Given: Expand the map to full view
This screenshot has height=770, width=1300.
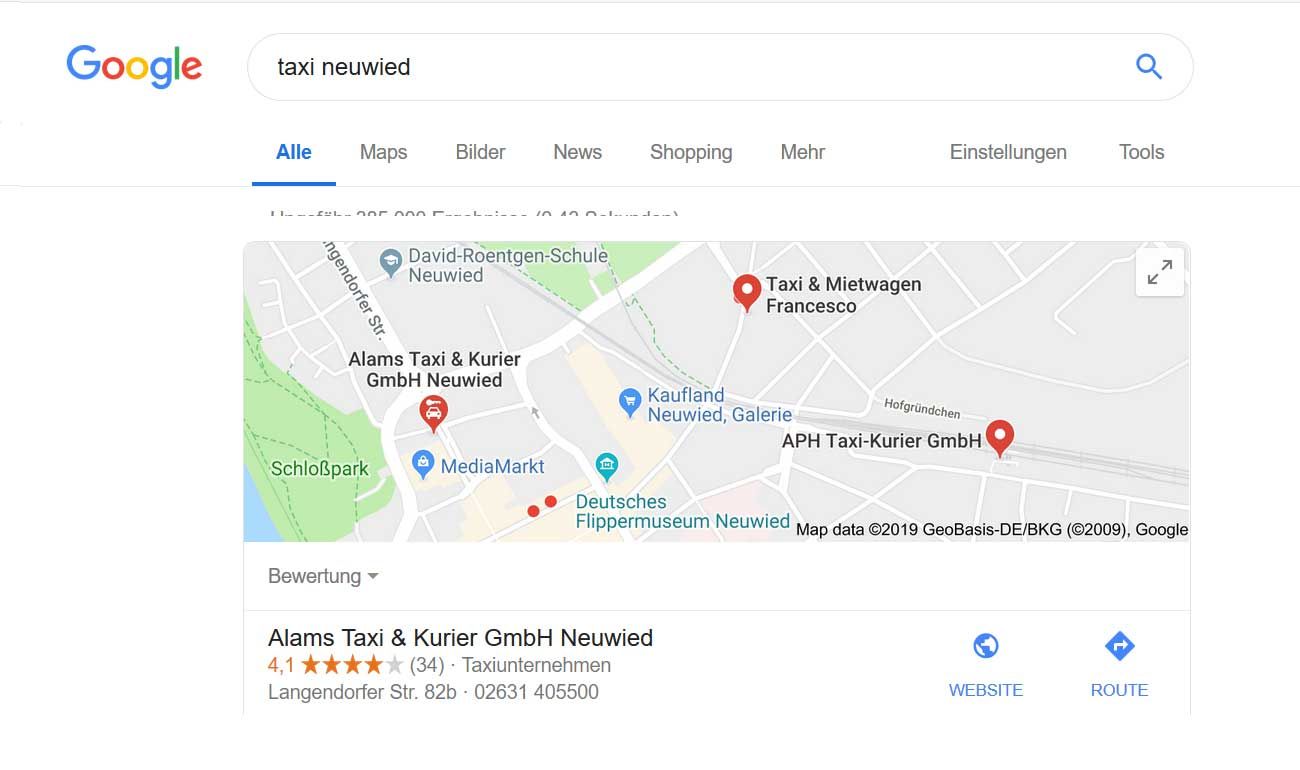Looking at the screenshot, I should [x=1160, y=272].
